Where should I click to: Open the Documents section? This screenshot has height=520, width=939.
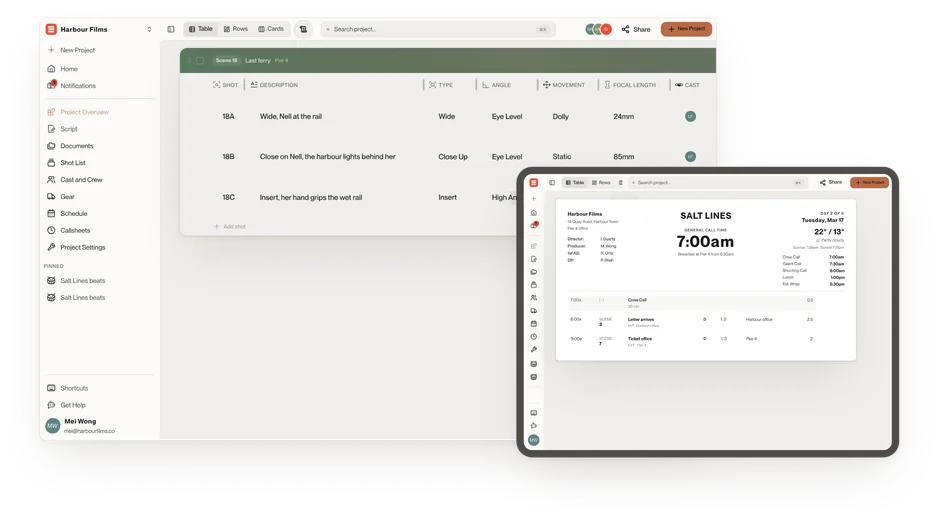coord(70,146)
